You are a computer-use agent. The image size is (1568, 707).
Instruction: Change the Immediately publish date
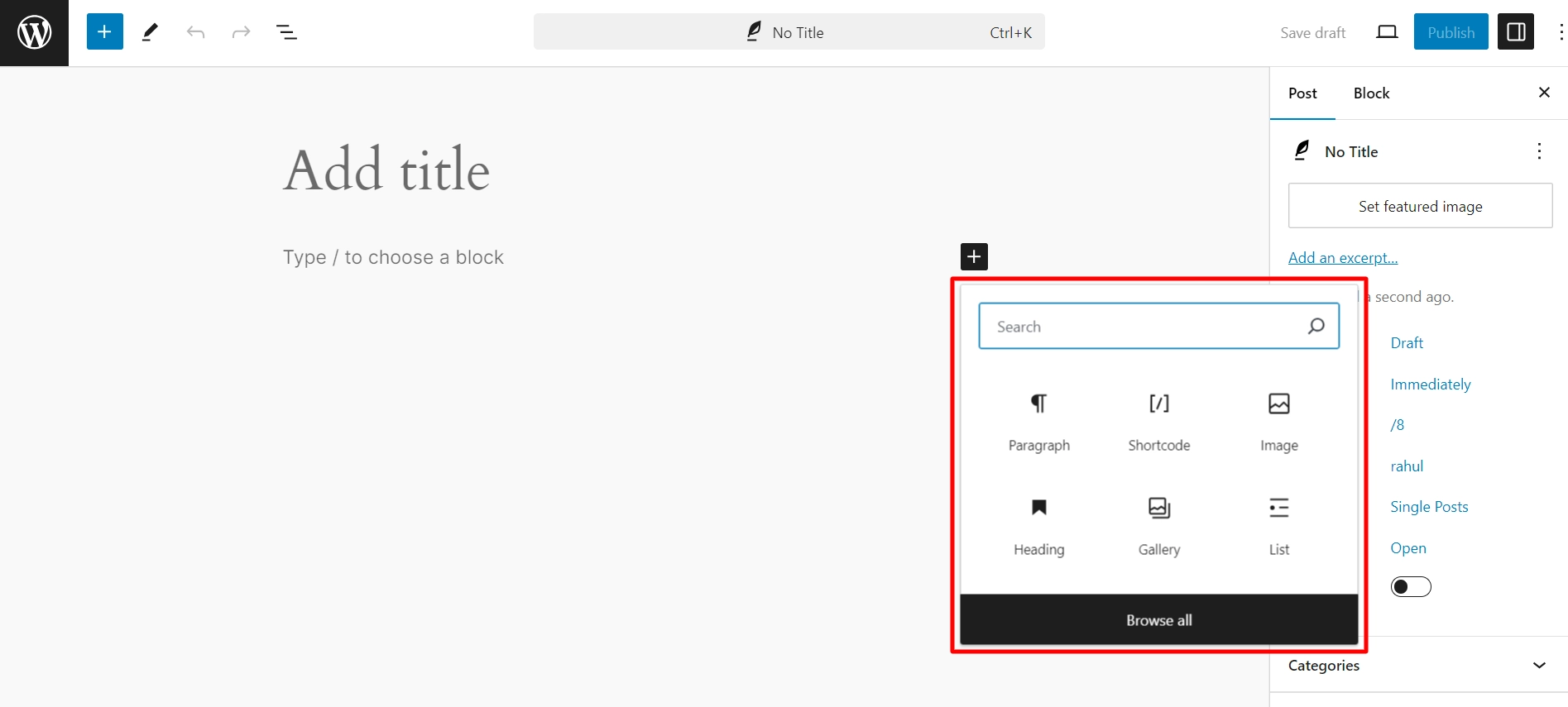pos(1431,385)
